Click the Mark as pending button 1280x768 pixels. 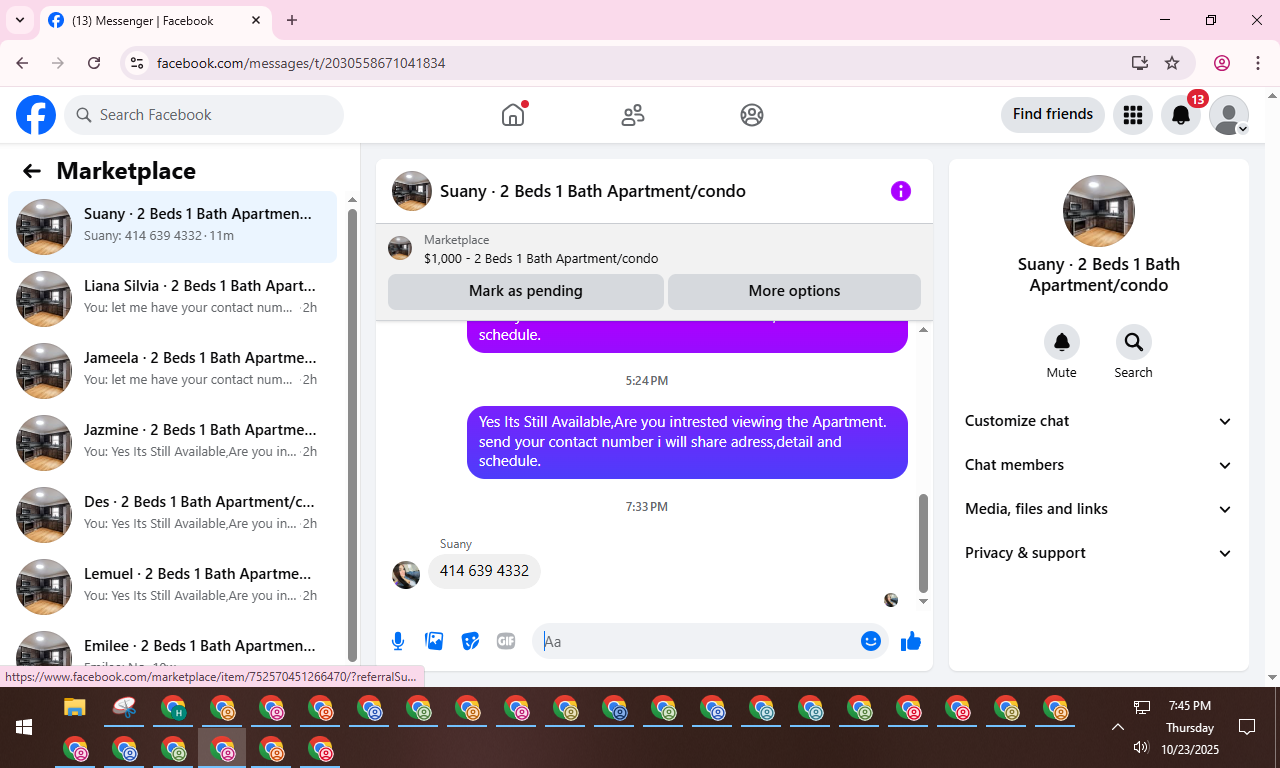tap(526, 291)
